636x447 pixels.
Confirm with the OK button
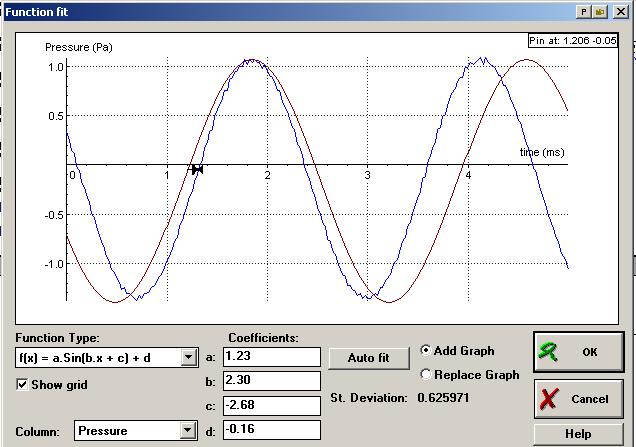578,352
